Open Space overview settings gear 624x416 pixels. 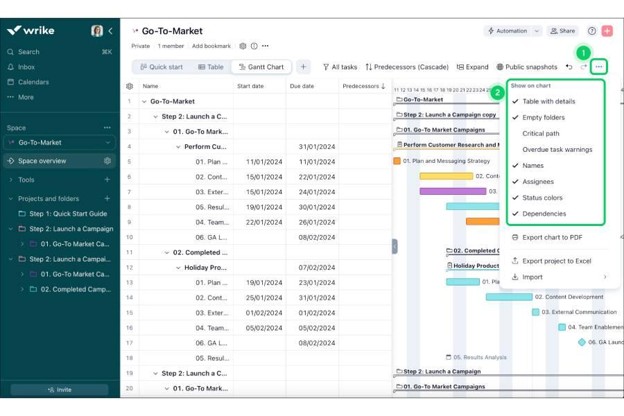(x=107, y=161)
